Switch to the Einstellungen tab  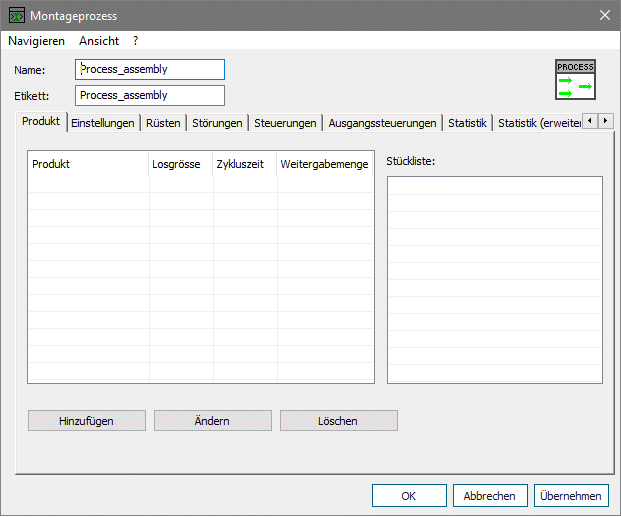pyautogui.click(x=103, y=123)
